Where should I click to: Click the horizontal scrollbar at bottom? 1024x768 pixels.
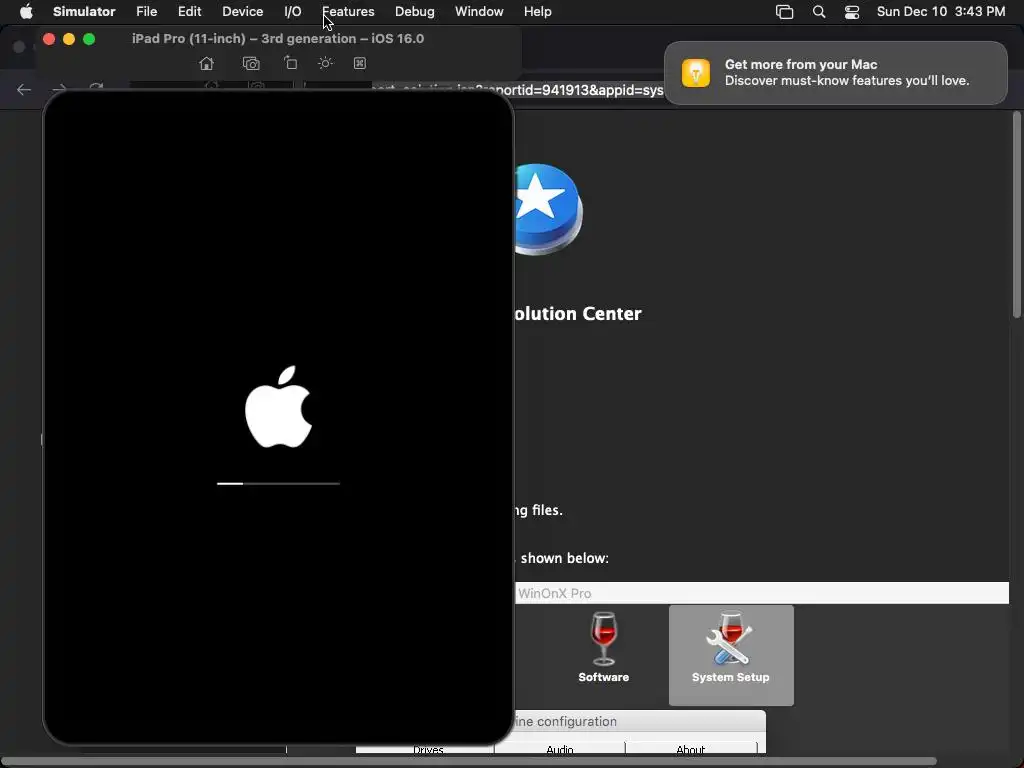click(x=469, y=761)
